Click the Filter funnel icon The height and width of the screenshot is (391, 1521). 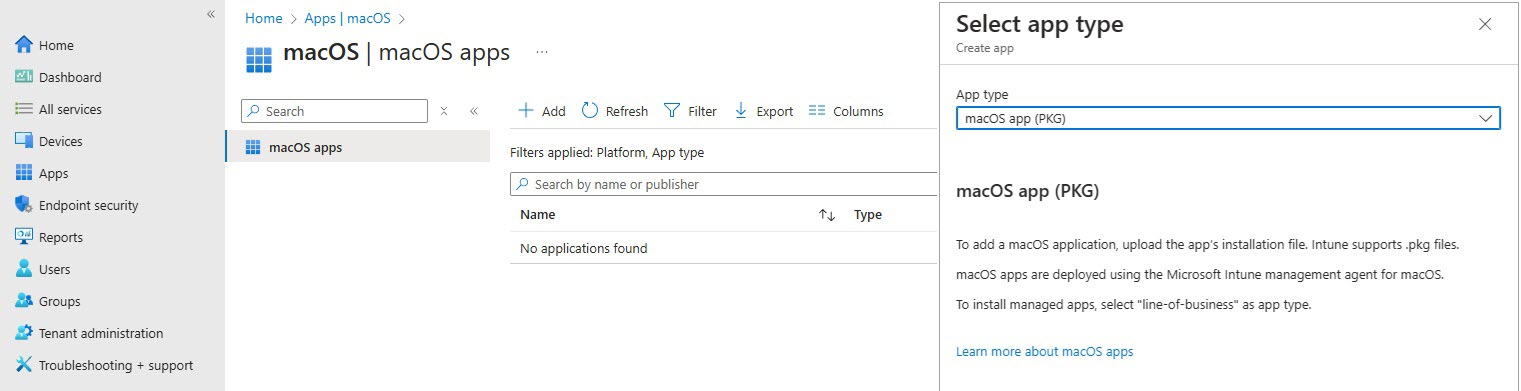click(x=672, y=111)
